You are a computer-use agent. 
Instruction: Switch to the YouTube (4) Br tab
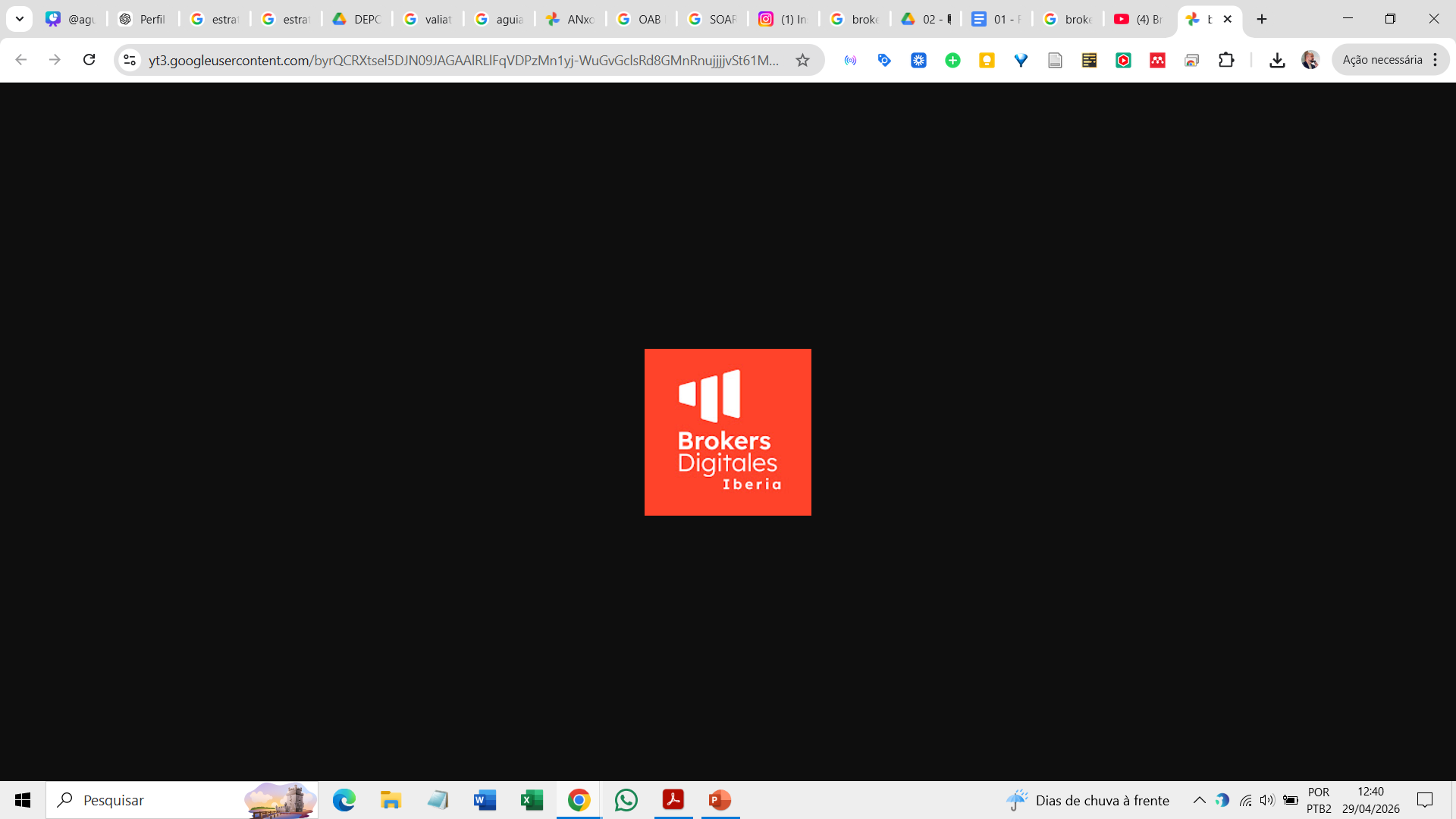(x=1139, y=19)
